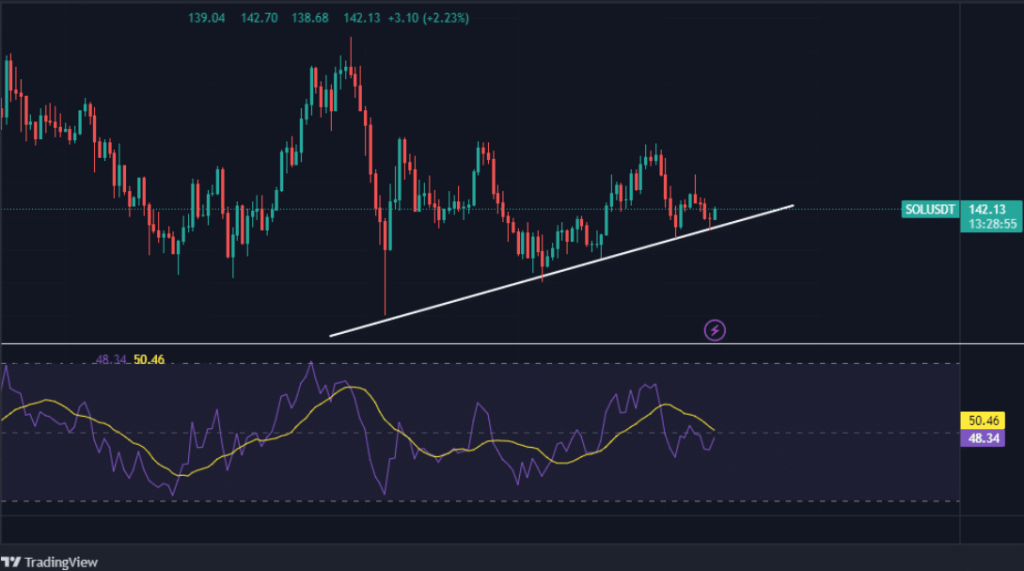Click the high price value 142.70
1024x571 pixels.
259,18
